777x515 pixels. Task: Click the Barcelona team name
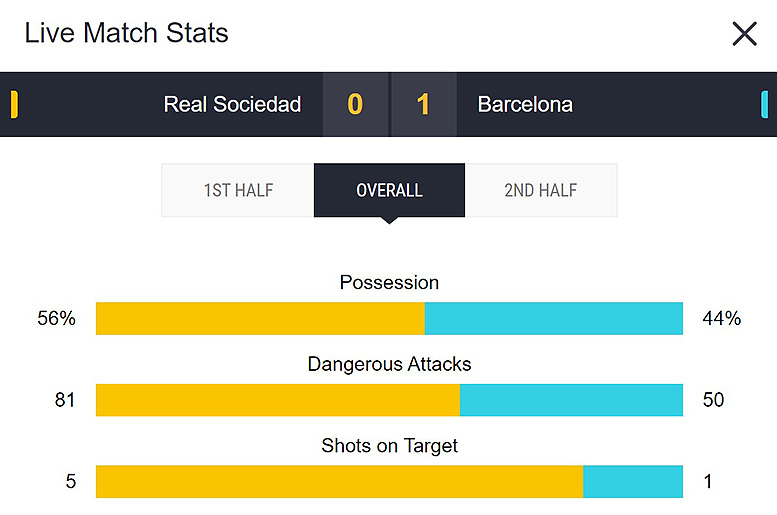(525, 105)
